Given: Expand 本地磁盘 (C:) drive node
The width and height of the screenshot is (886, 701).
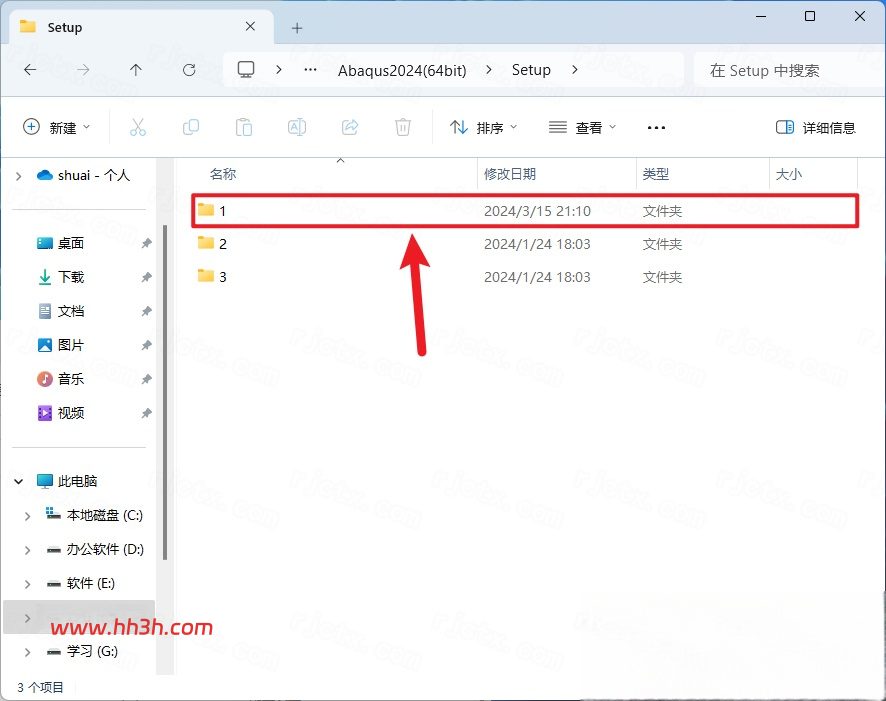Looking at the screenshot, I should coord(27,516).
